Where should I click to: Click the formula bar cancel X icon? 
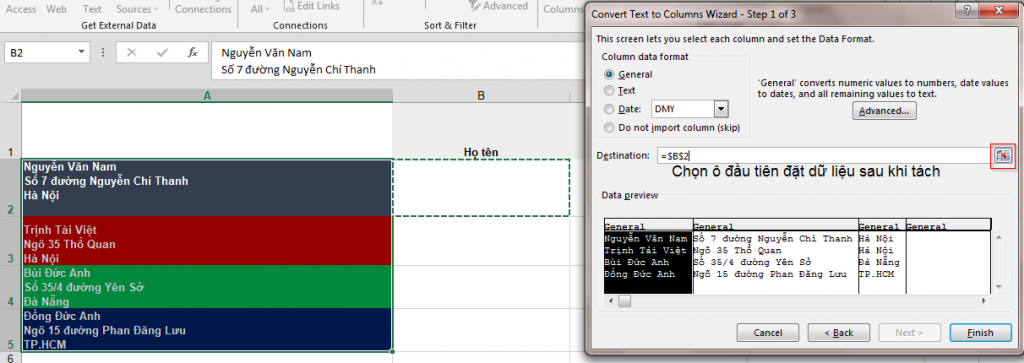[x=131, y=53]
